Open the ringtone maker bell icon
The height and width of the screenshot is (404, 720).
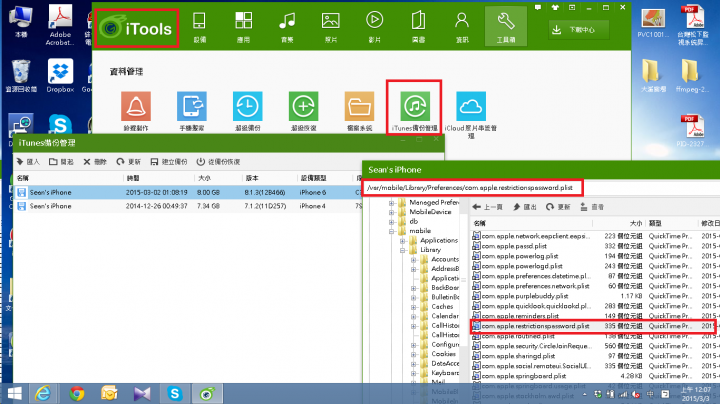pyautogui.click(x=136, y=111)
